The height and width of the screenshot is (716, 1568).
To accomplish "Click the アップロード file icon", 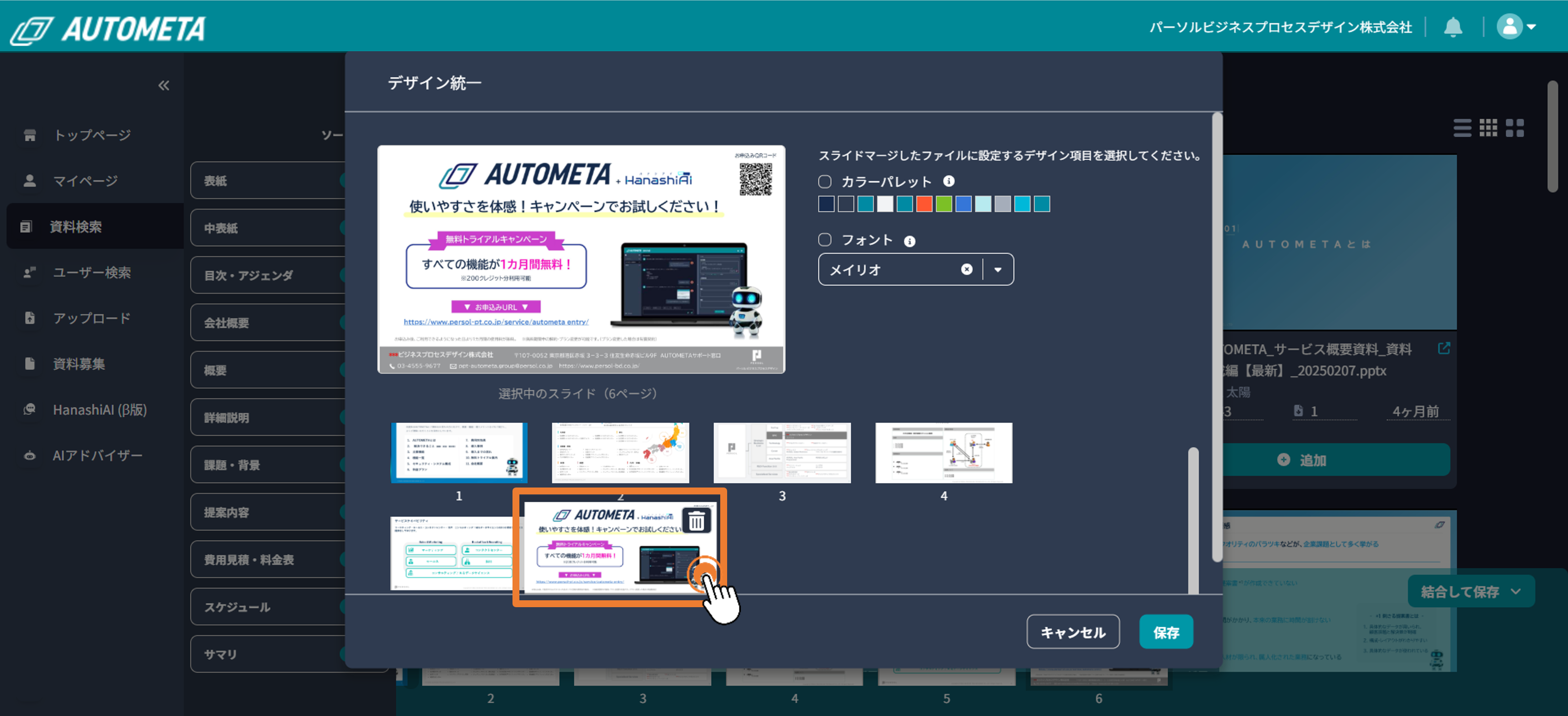I will pyautogui.click(x=29, y=318).
